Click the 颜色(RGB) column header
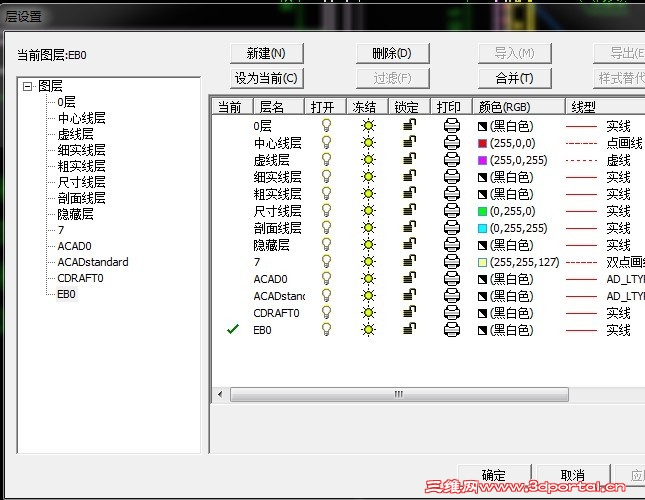The height and width of the screenshot is (500, 645). coord(518,107)
